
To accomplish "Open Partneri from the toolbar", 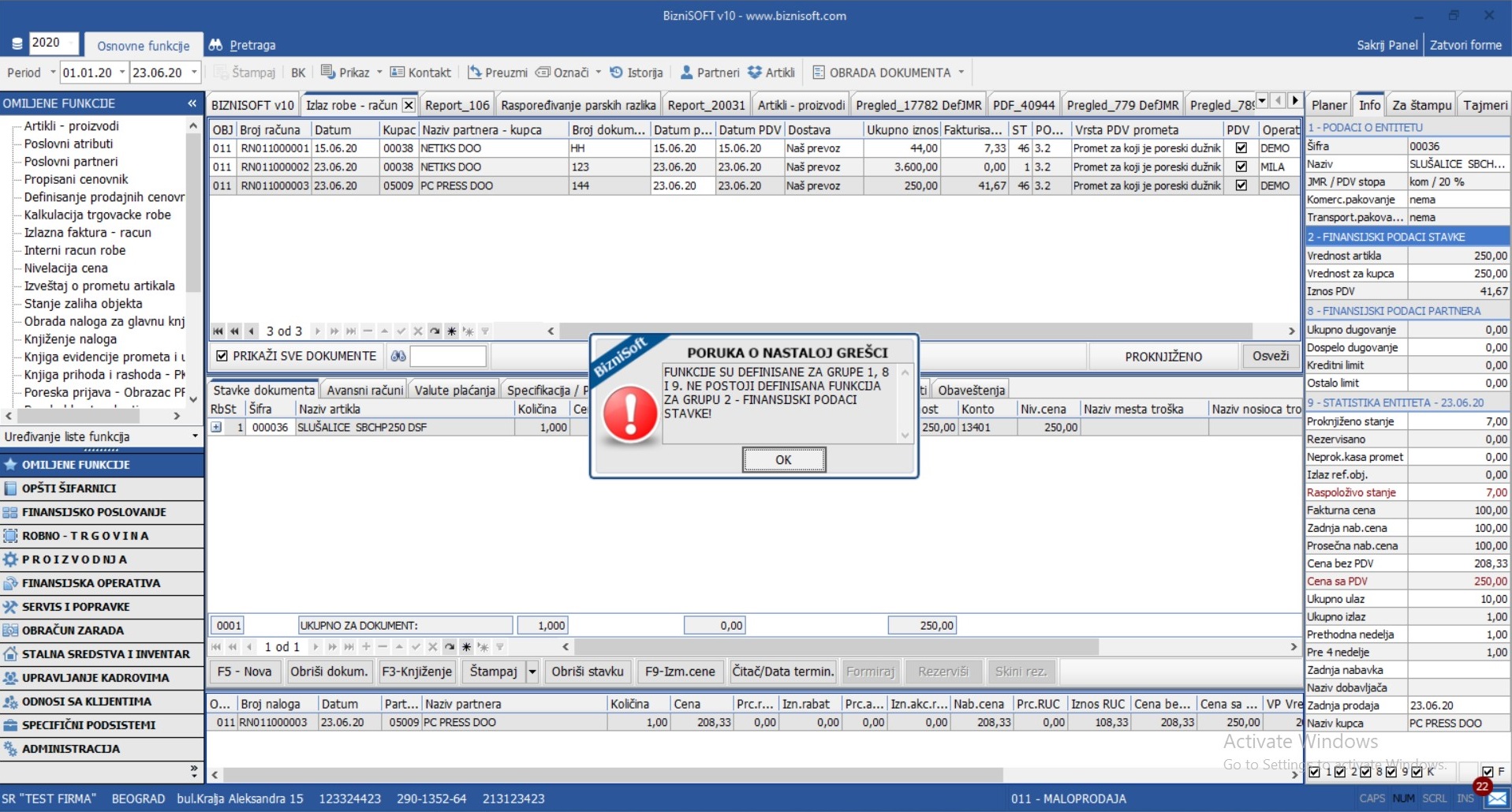I will pos(709,72).
